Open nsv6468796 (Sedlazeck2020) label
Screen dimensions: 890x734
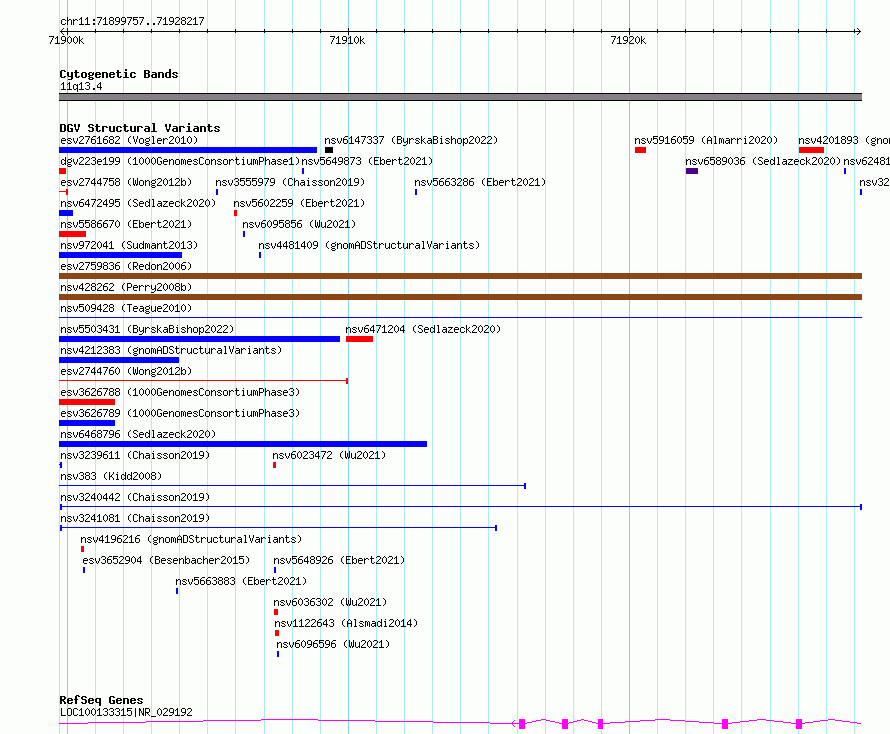coord(138,434)
